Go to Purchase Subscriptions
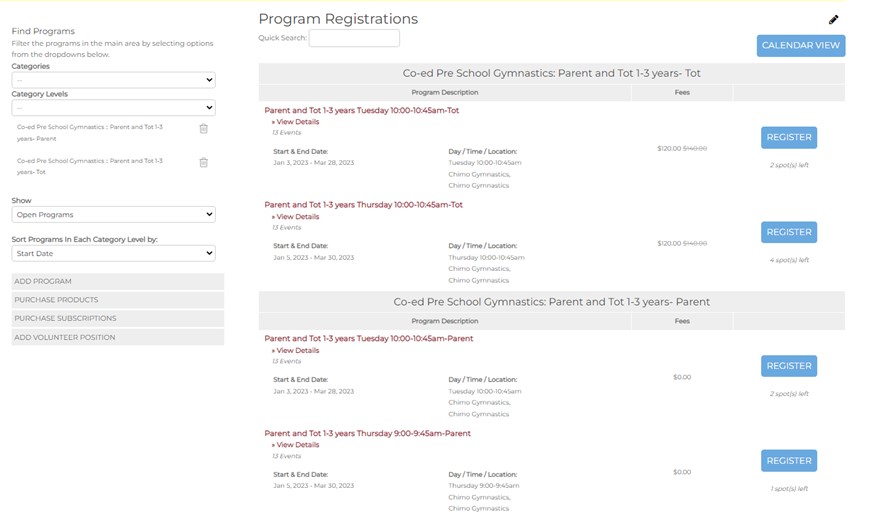The height and width of the screenshot is (517, 885). click(118, 318)
